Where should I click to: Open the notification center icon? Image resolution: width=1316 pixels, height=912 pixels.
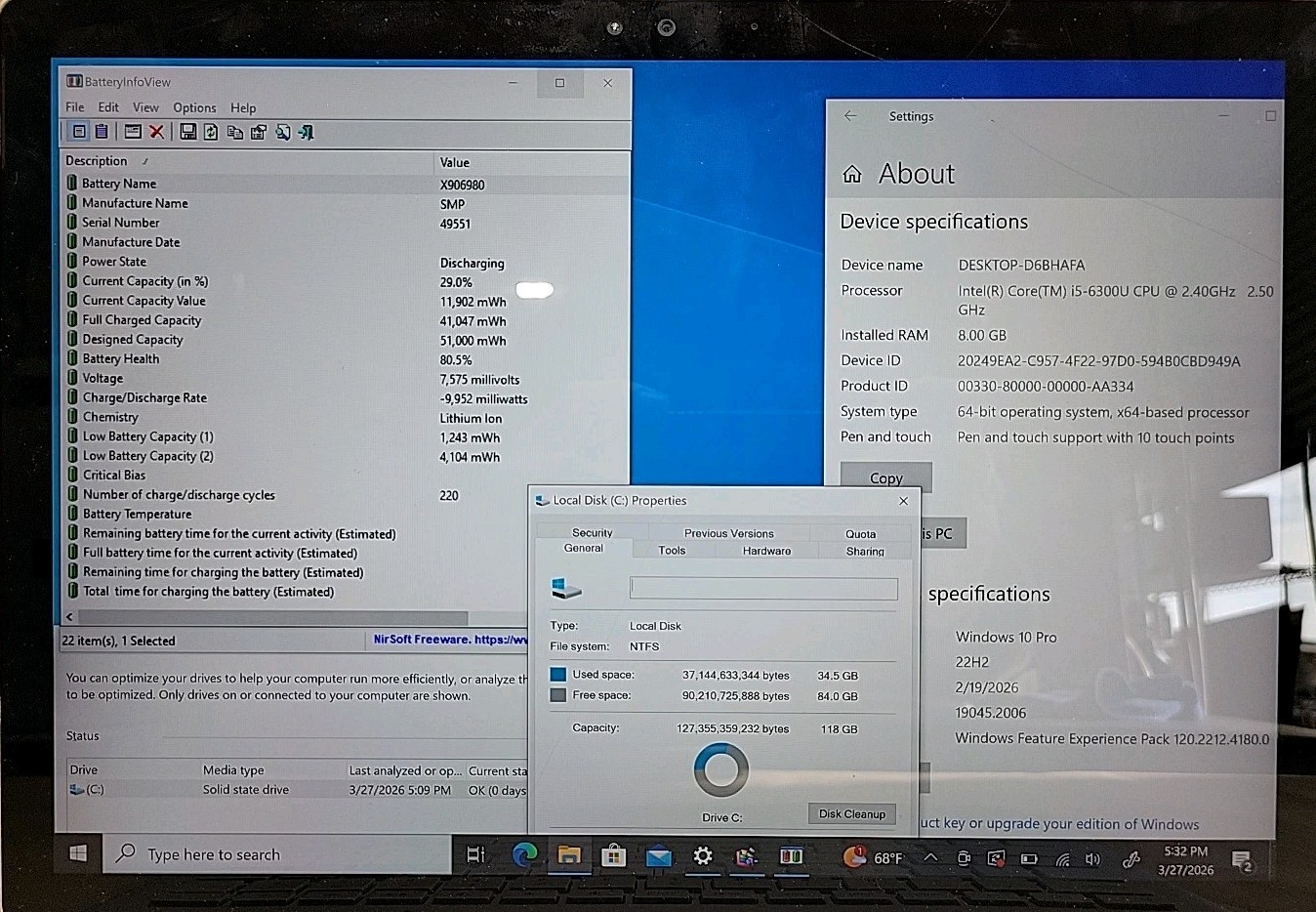[x=1242, y=861]
